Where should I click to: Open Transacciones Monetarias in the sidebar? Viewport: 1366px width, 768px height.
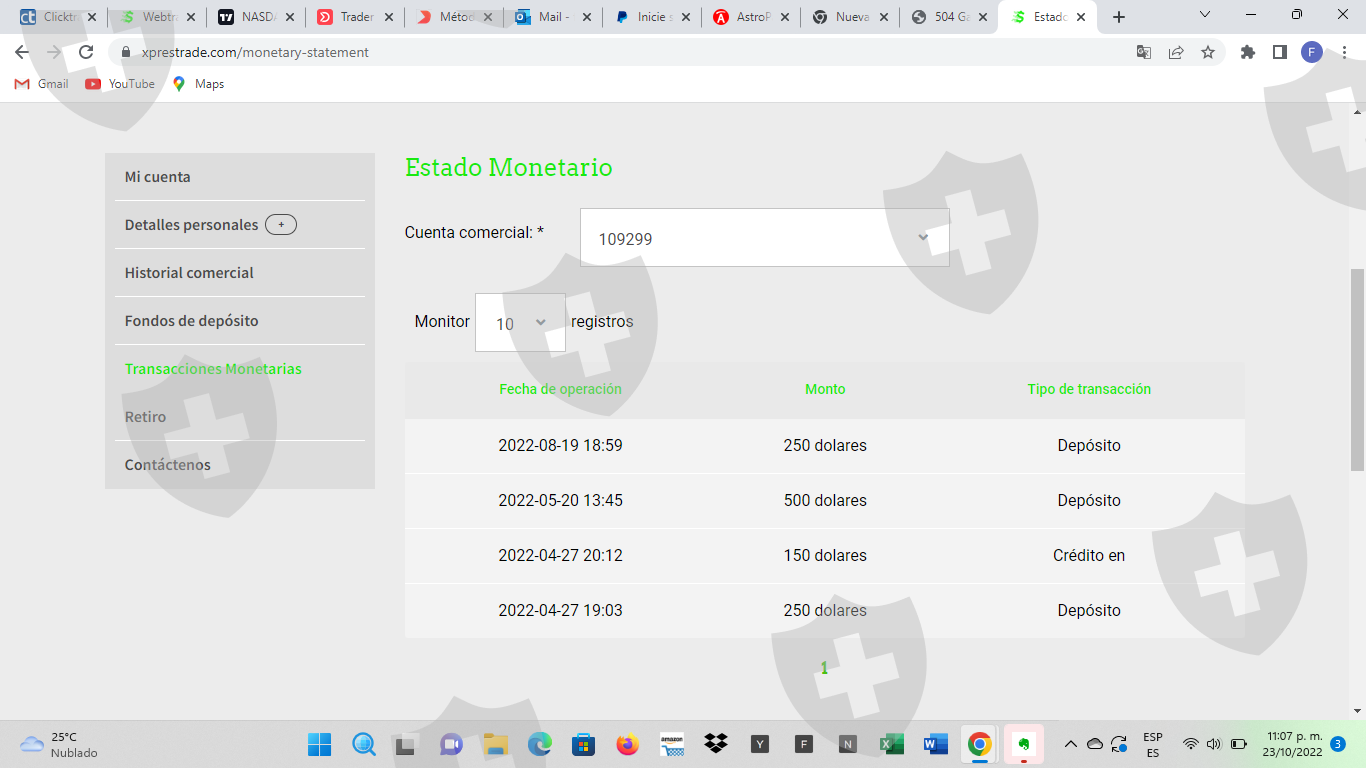coord(213,369)
